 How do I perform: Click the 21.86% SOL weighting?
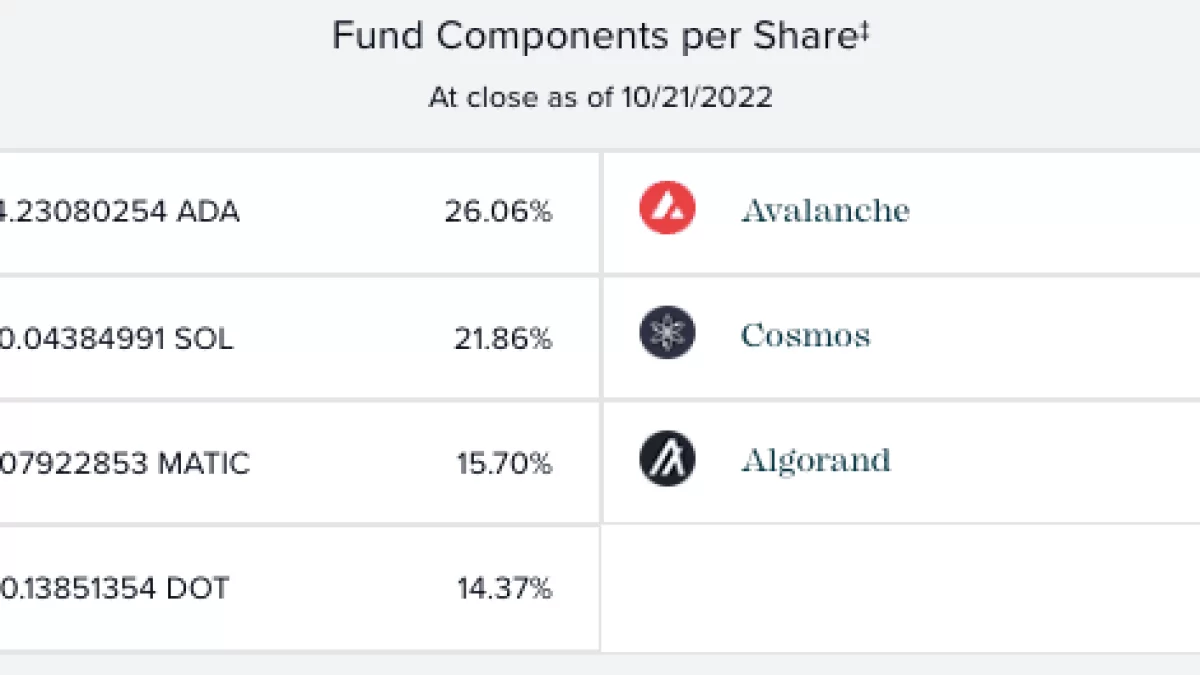click(502, 339)
